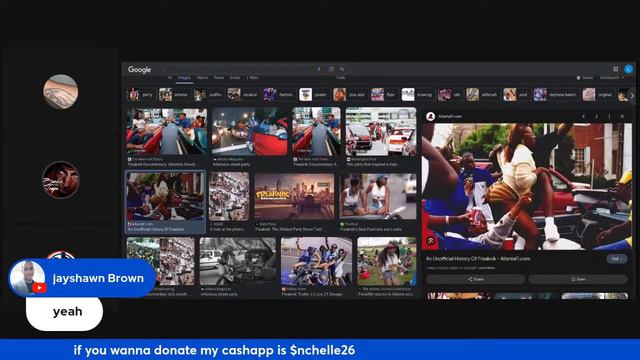The image size is (640, 360).
Task: Open first New York Times Freaknik Documentary thumbnail
Action: pyautogui.click(x=167, y=132)
